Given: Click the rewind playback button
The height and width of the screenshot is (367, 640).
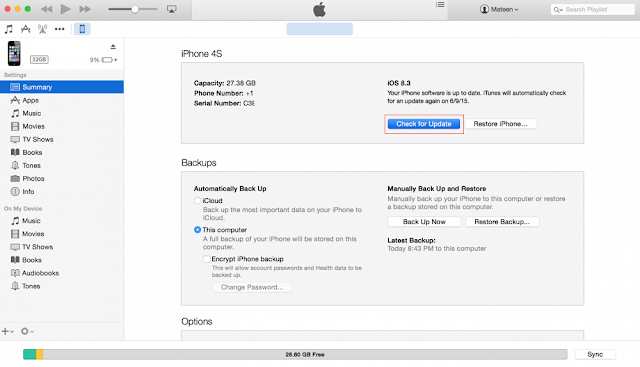Looking at the screenshot, I should pos(47,9).
